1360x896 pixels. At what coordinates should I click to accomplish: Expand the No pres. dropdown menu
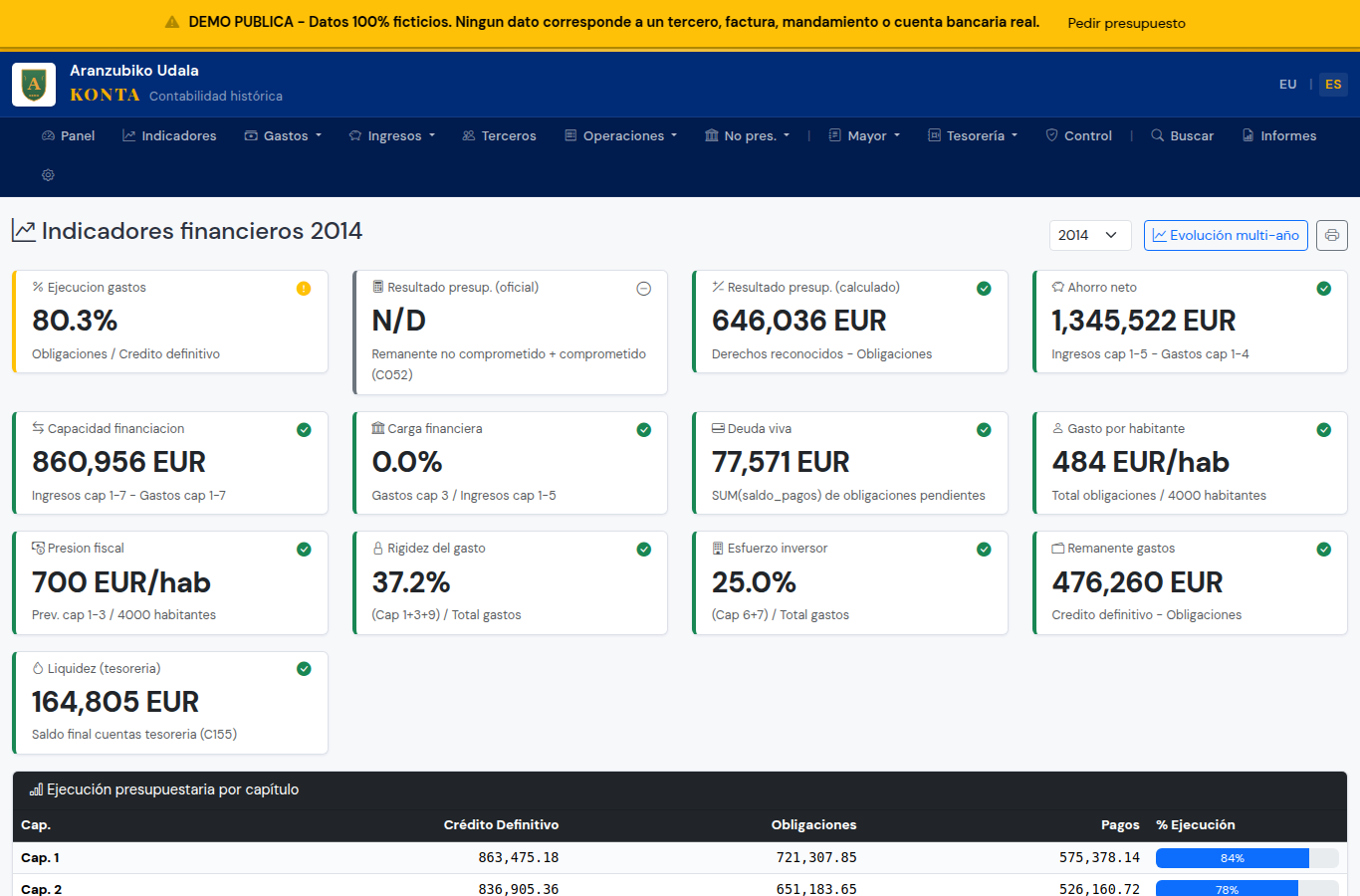748,136
